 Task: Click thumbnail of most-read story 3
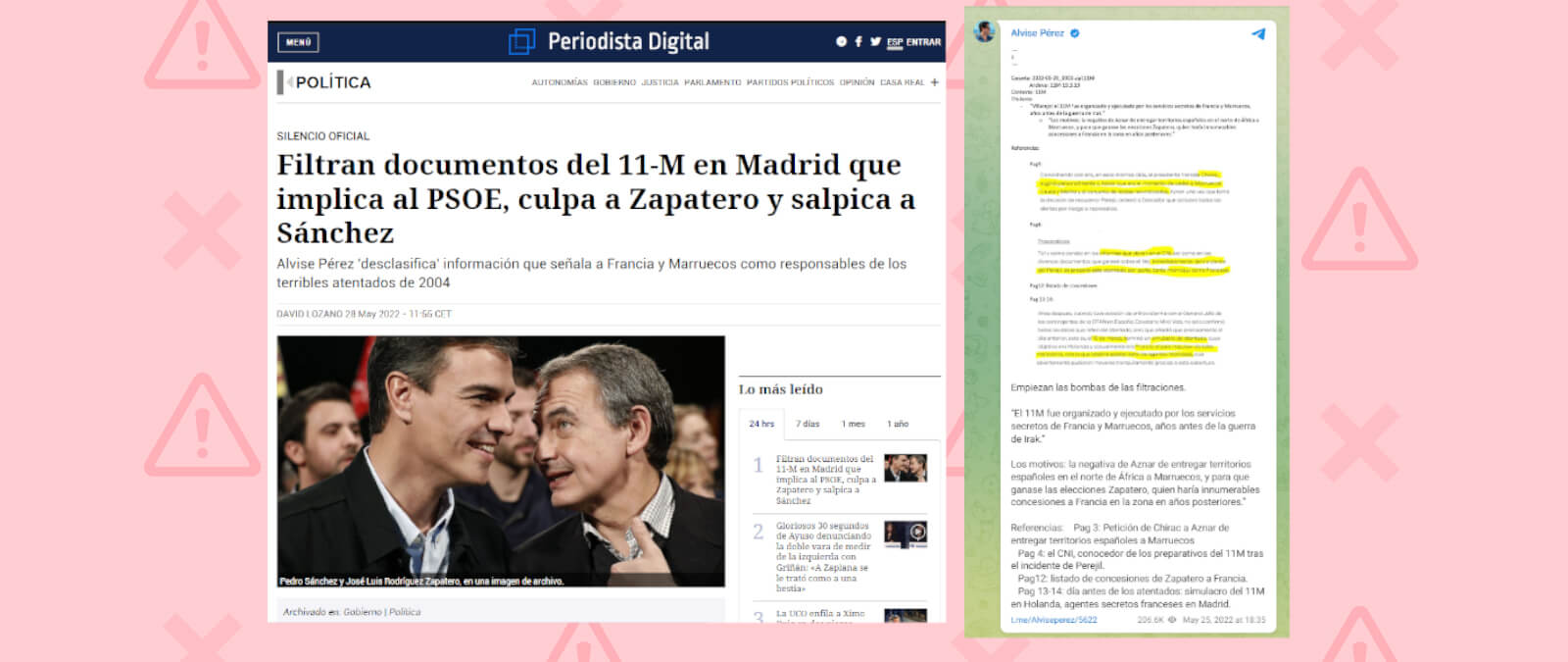click(906, 616)
